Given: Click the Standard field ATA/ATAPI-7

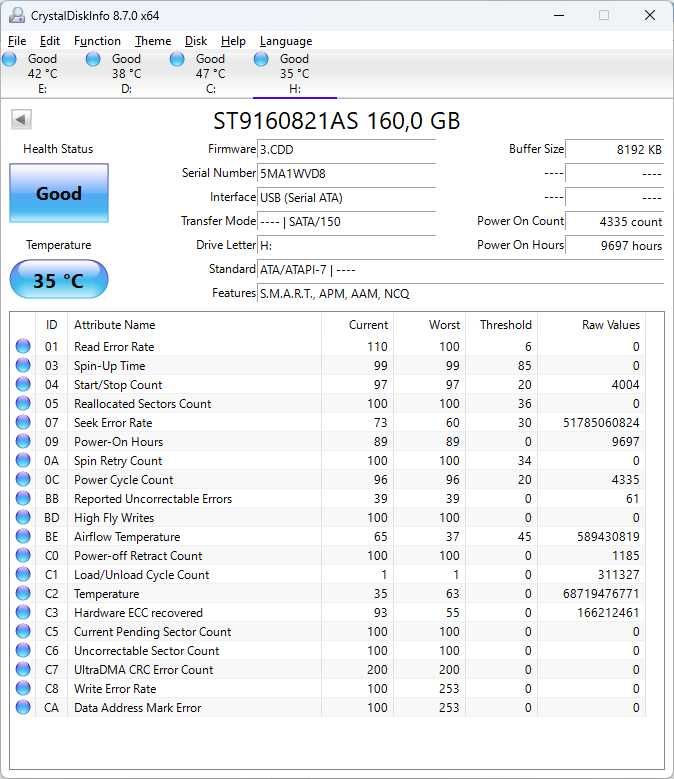Looking at the screenshot, I should (460, 270).
